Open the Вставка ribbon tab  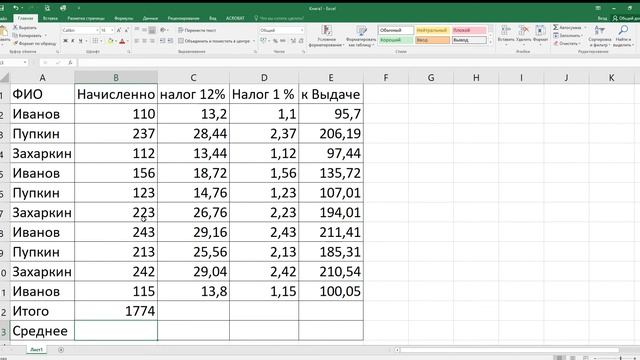point(50,18)
